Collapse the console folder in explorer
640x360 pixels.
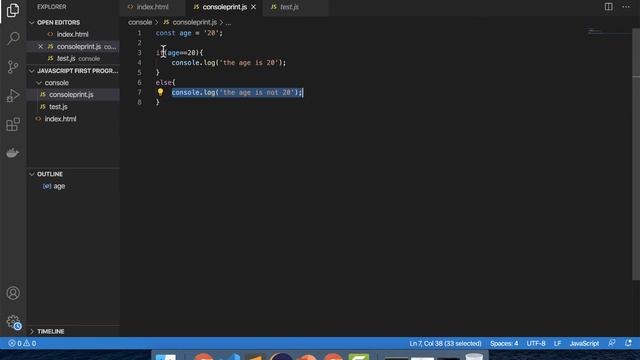tap(56, 82)
